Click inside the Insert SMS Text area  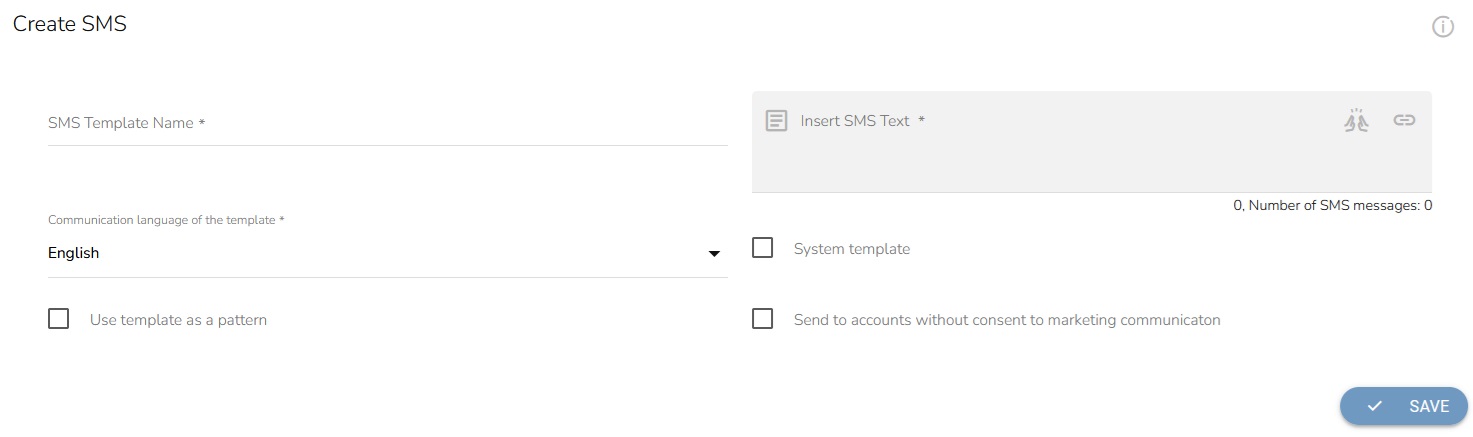coord(1091,160)
